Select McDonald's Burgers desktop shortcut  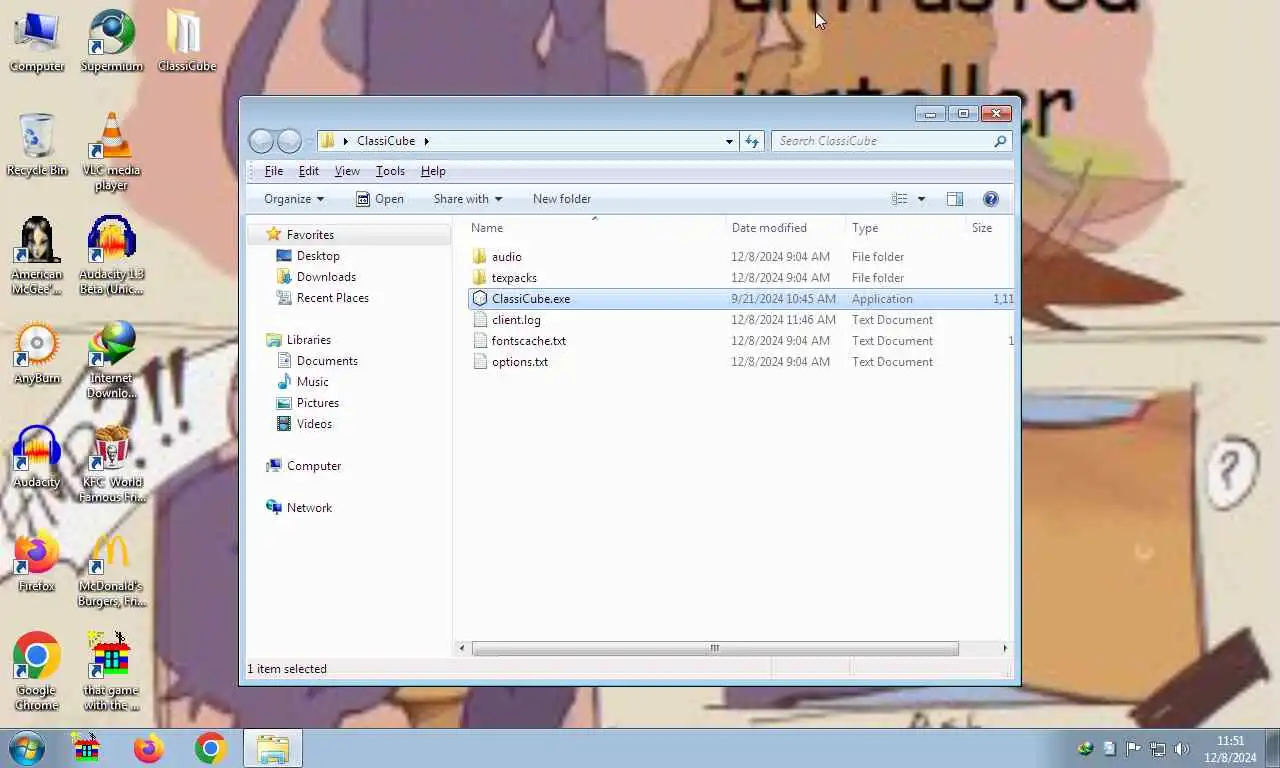pos(111,567)
